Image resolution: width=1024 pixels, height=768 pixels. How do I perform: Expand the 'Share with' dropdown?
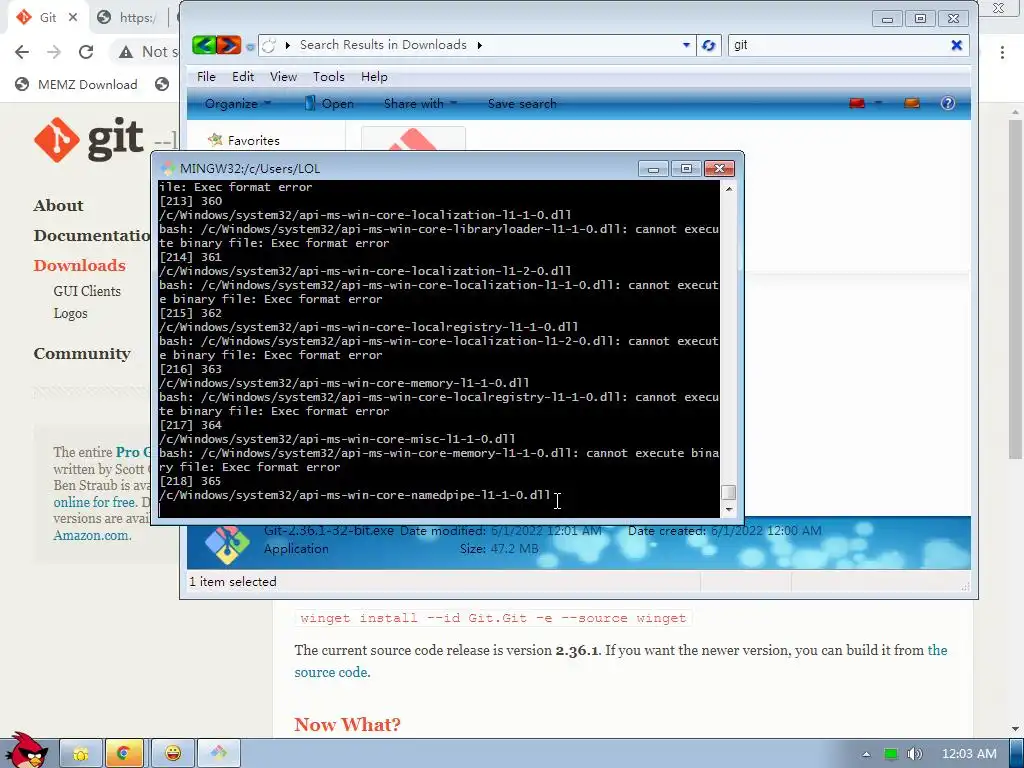click(420, 103)
